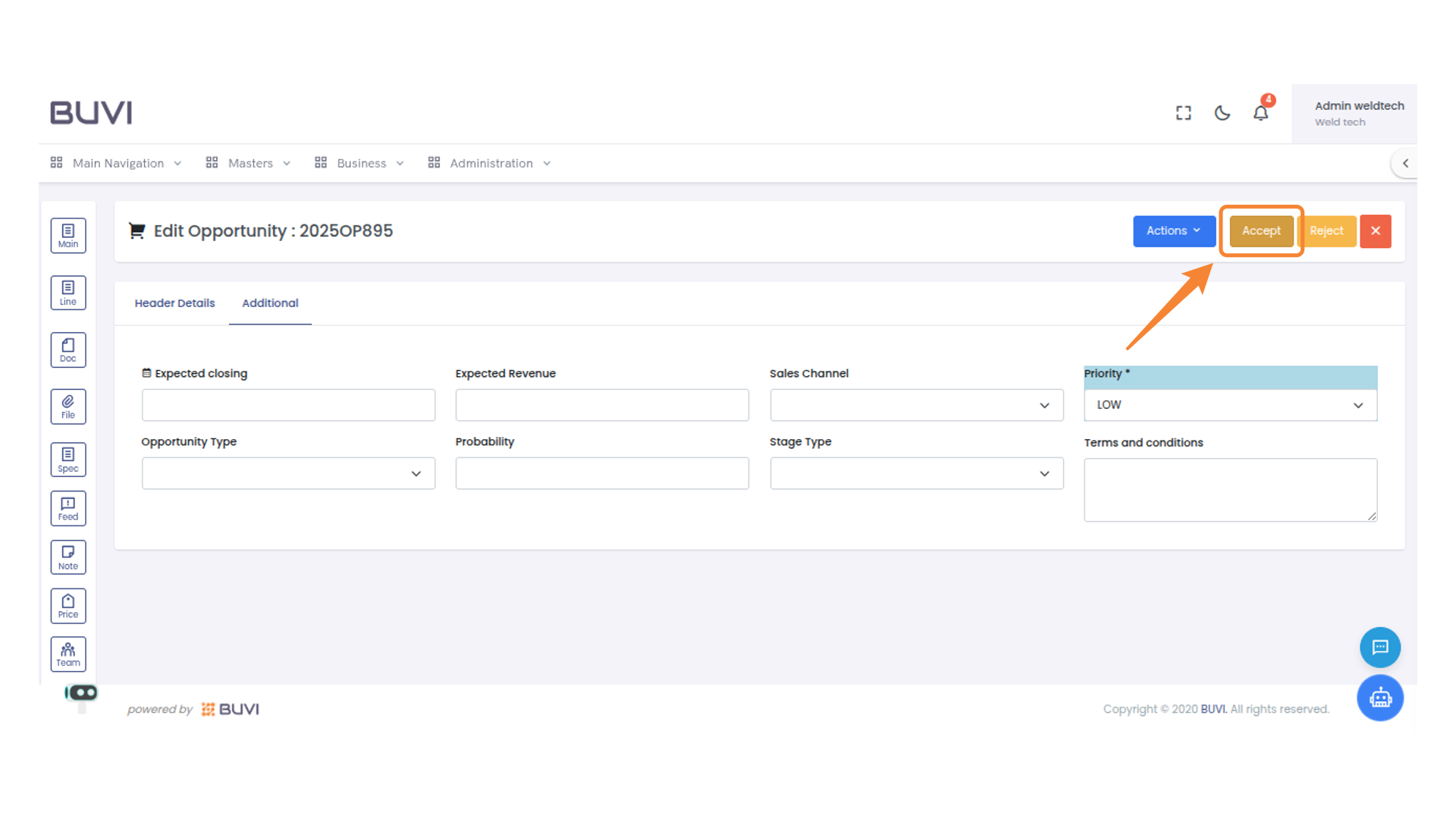Click the Accept button

pos(1261,231)
